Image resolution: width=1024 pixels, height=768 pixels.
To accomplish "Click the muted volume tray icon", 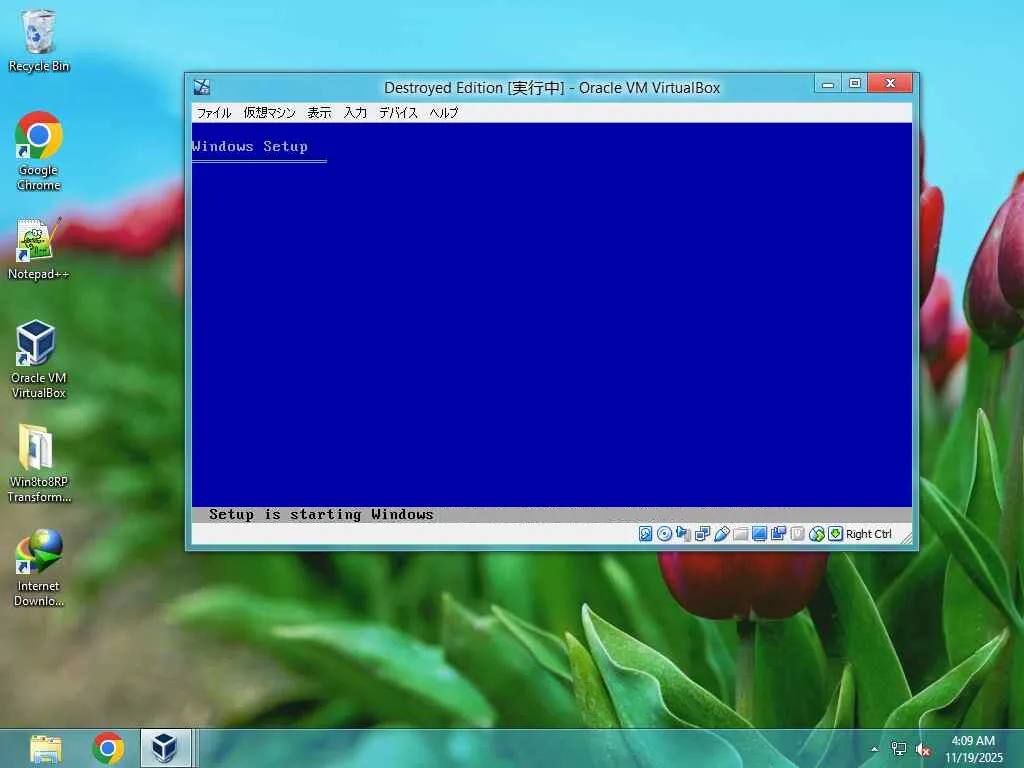I will 923,750.
